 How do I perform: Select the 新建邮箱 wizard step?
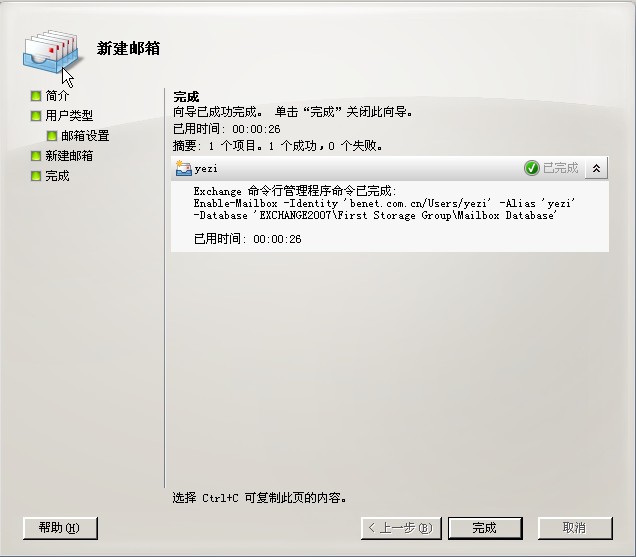click(x=69, y=156)
